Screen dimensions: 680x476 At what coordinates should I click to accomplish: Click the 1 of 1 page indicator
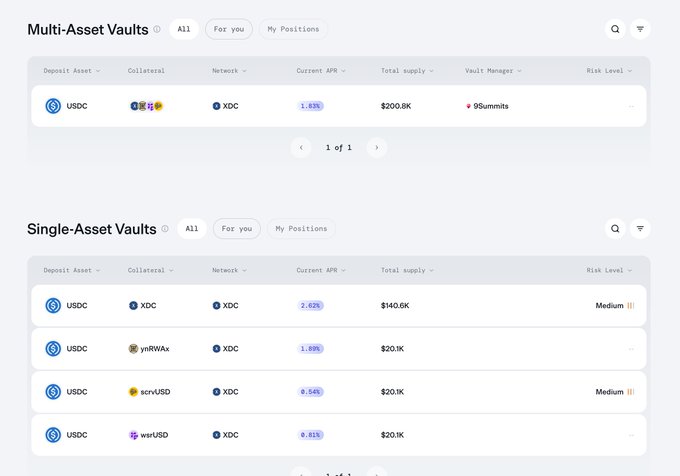[339, 147]
